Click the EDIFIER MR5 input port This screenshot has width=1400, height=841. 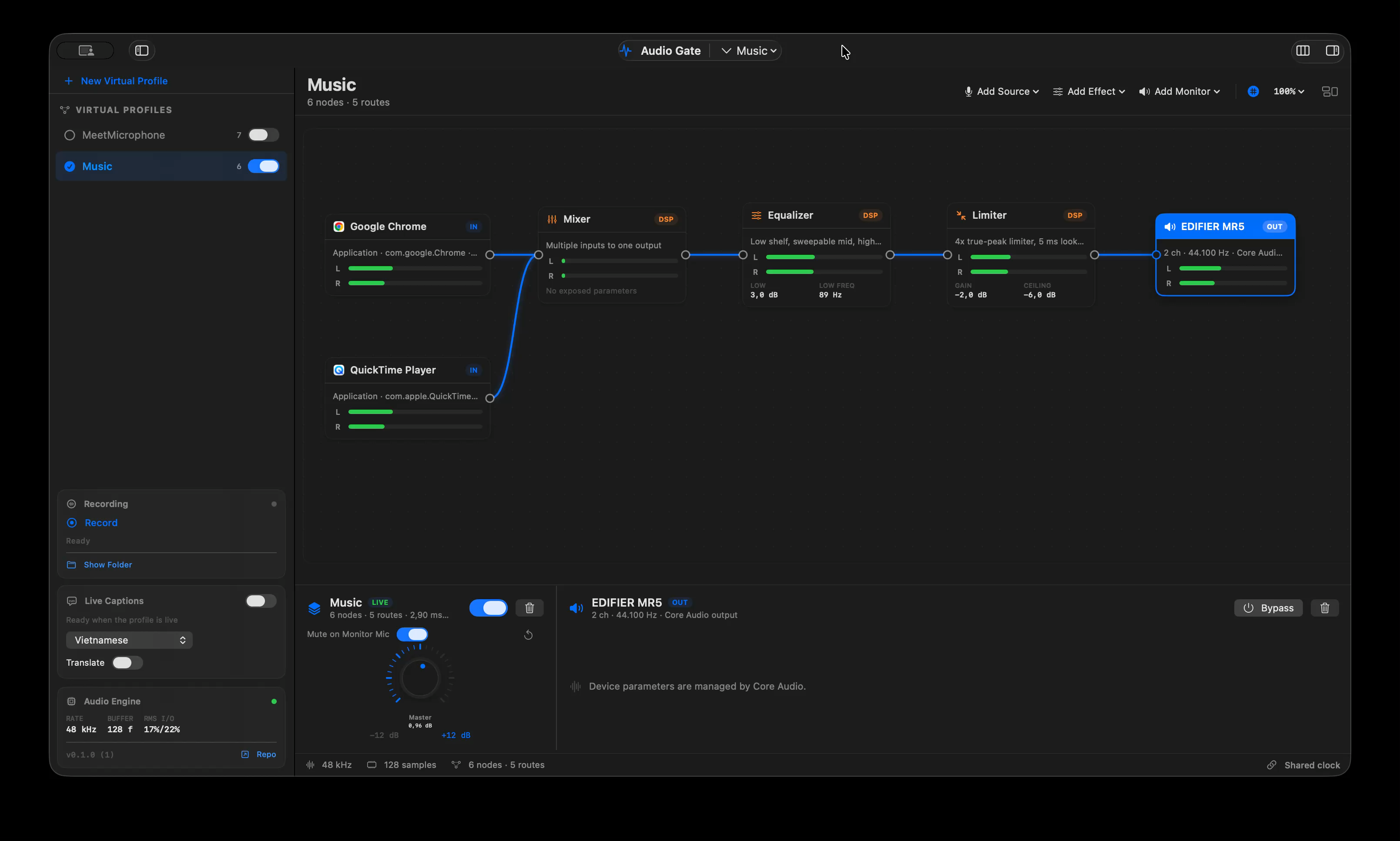click(1156, 255)
